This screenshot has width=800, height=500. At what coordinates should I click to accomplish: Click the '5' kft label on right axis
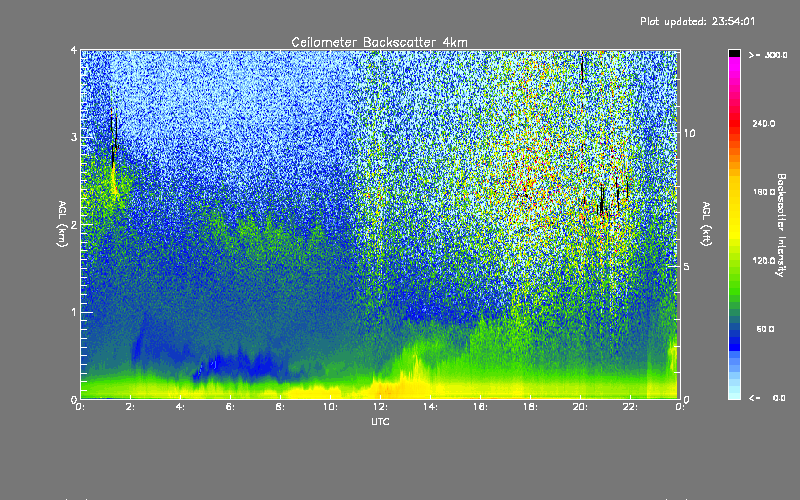(687, 267)
